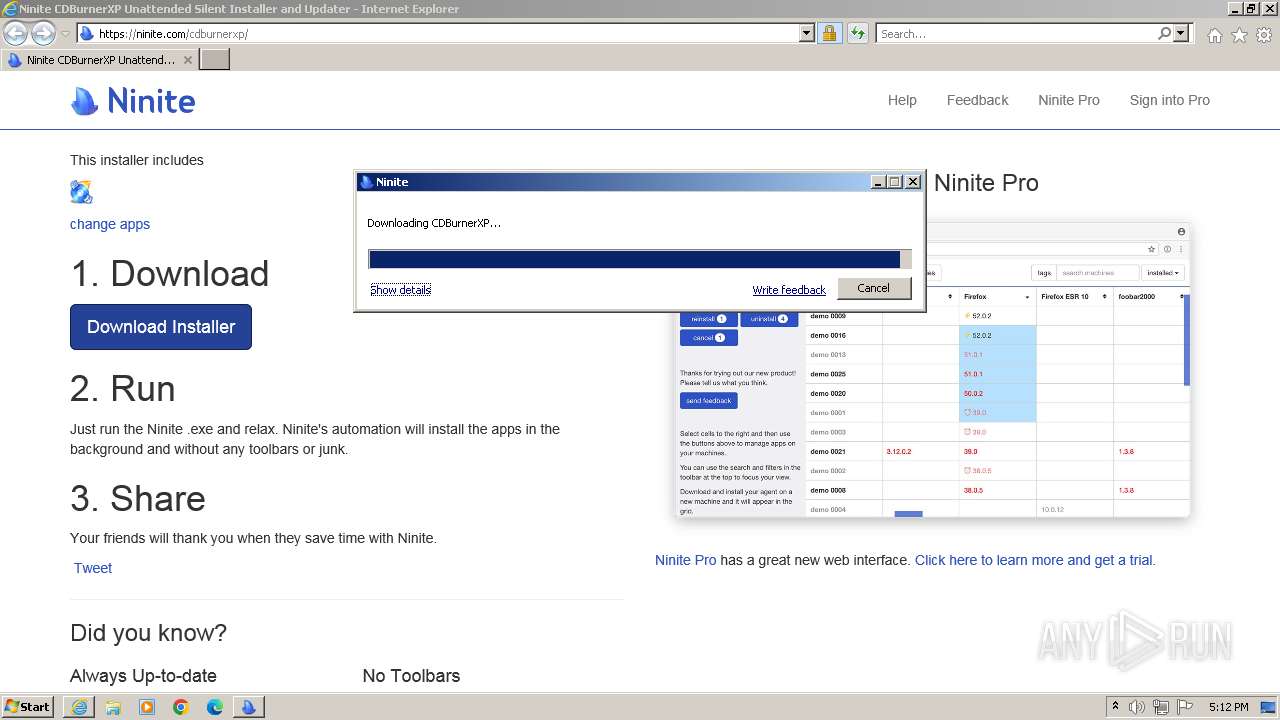
Task: Open Favorites star icon
Action: pos(1239,35)
